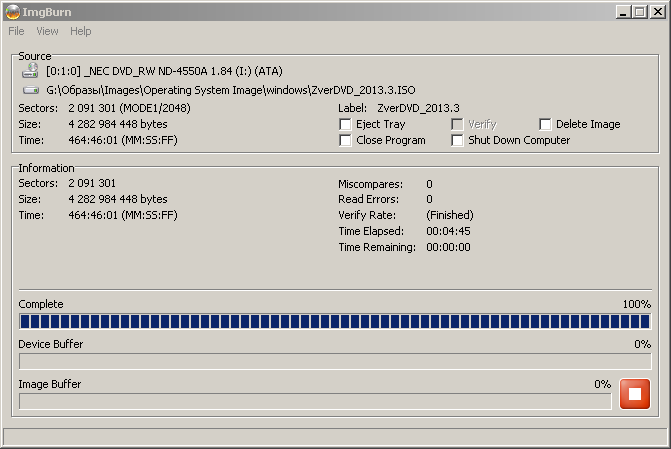Click the Verify Rate (Finished) value
This screenshot has width=671, height=449.
(x=450, y=215)
